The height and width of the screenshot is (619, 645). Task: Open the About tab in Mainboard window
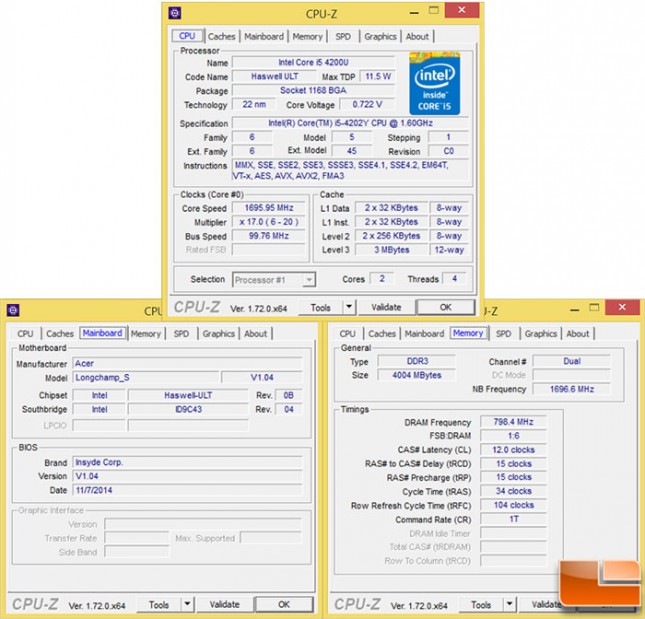(255, 334)
